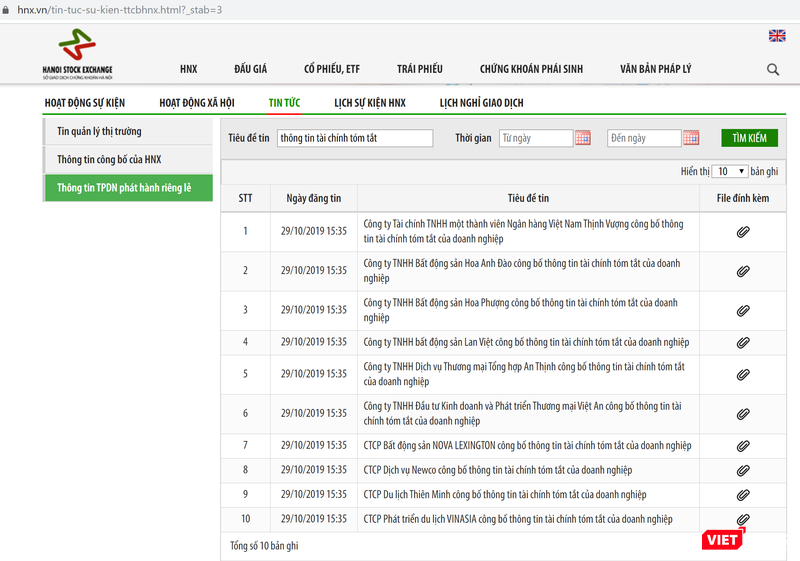
Task: Select the HOẠT ĐỘNG XÃ HỘI tab
Action: coord(198,102)
